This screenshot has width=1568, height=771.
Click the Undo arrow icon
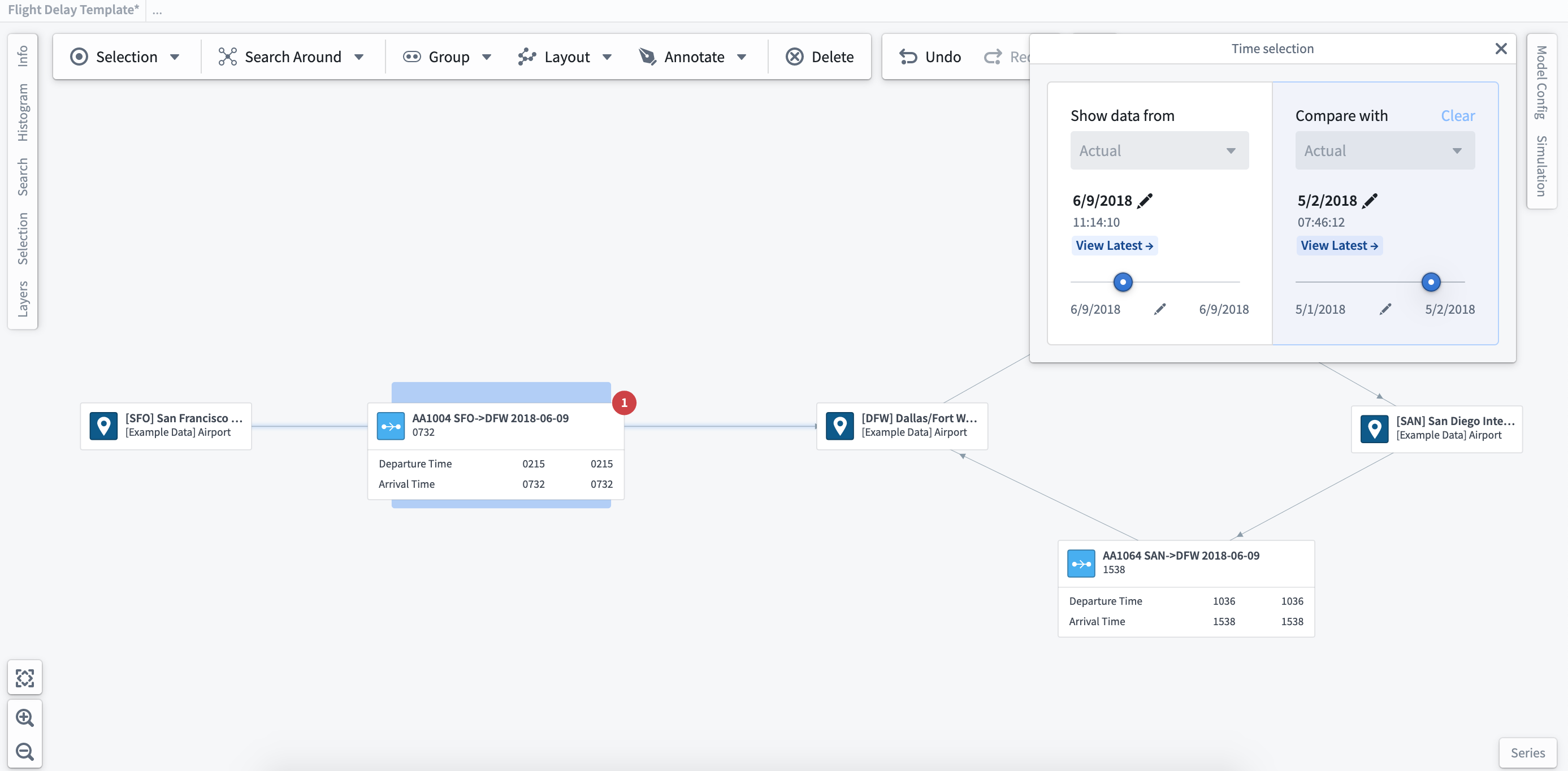point(908,57)
